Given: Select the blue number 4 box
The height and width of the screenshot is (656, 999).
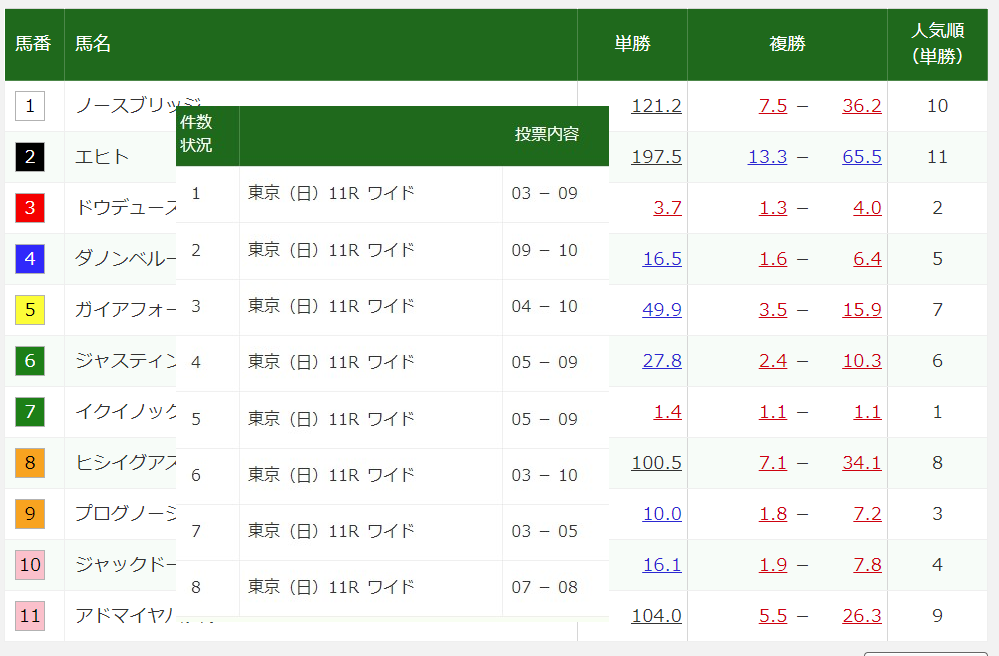Looking at the screenshot, I should point(30,258).
